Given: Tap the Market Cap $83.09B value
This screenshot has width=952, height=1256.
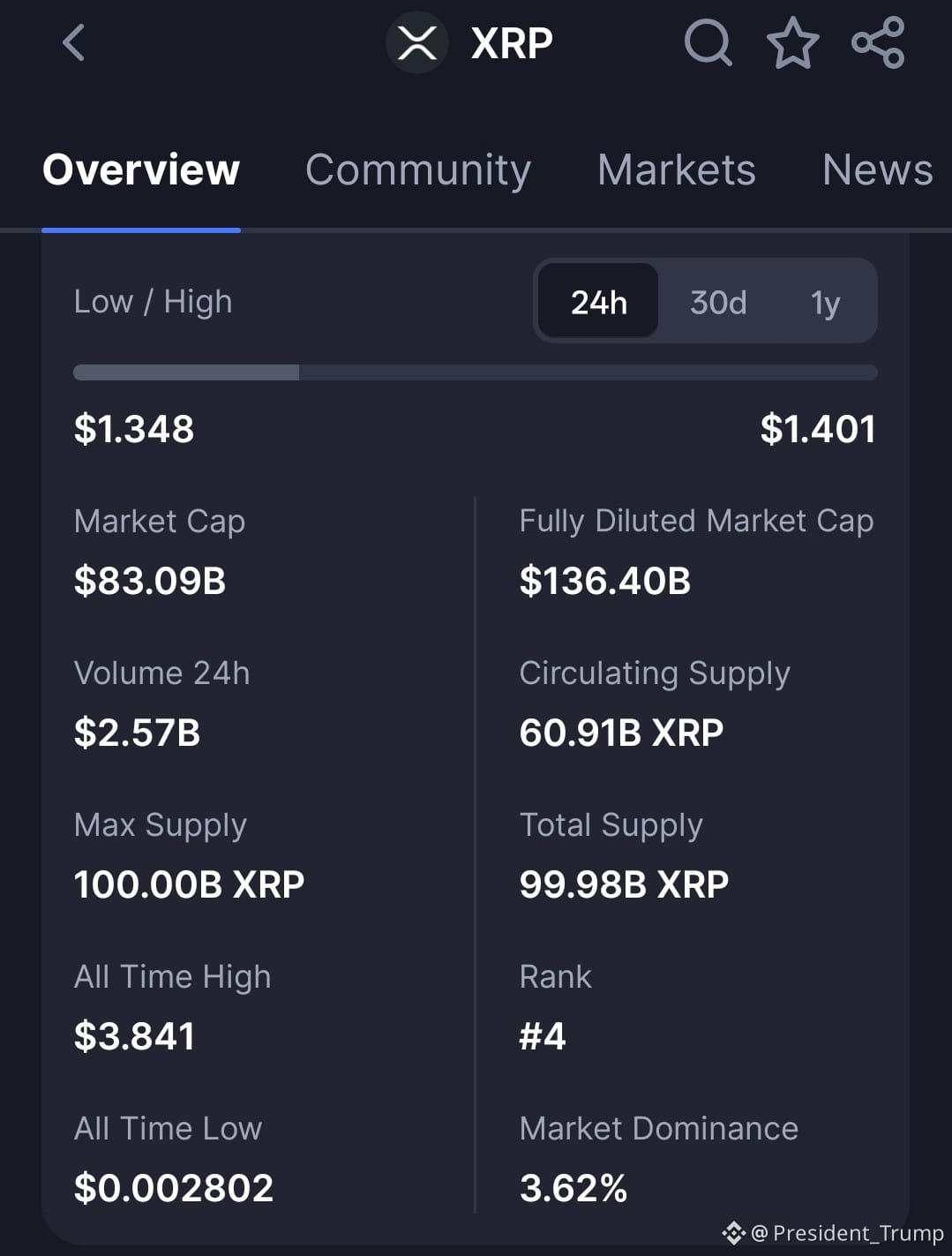Looking at the screenshot, I should pyautogui.click(x=150, y=581).
